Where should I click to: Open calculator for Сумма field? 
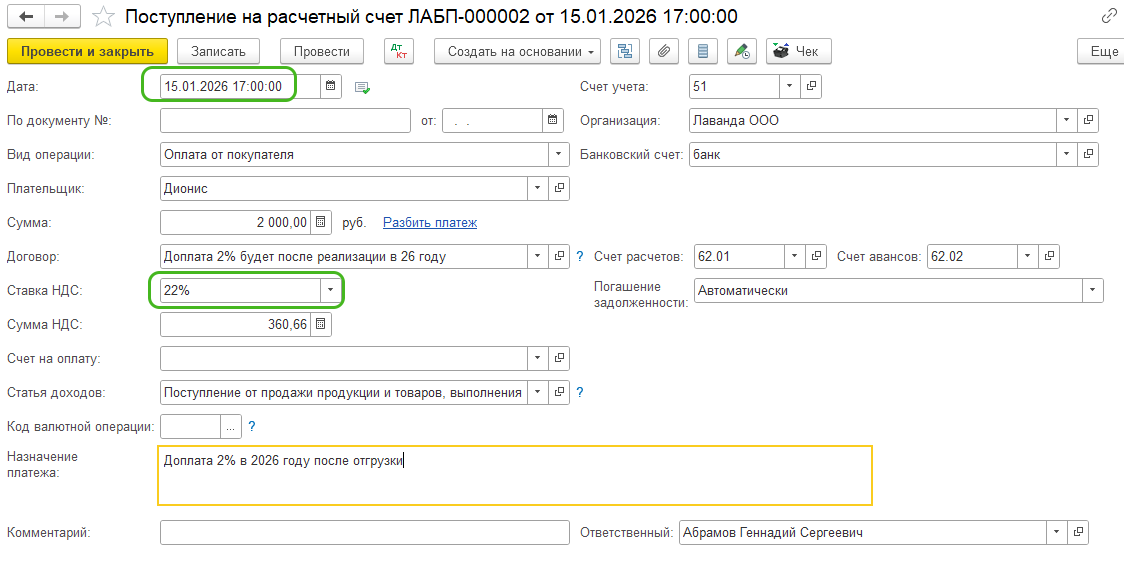point(320,223)
